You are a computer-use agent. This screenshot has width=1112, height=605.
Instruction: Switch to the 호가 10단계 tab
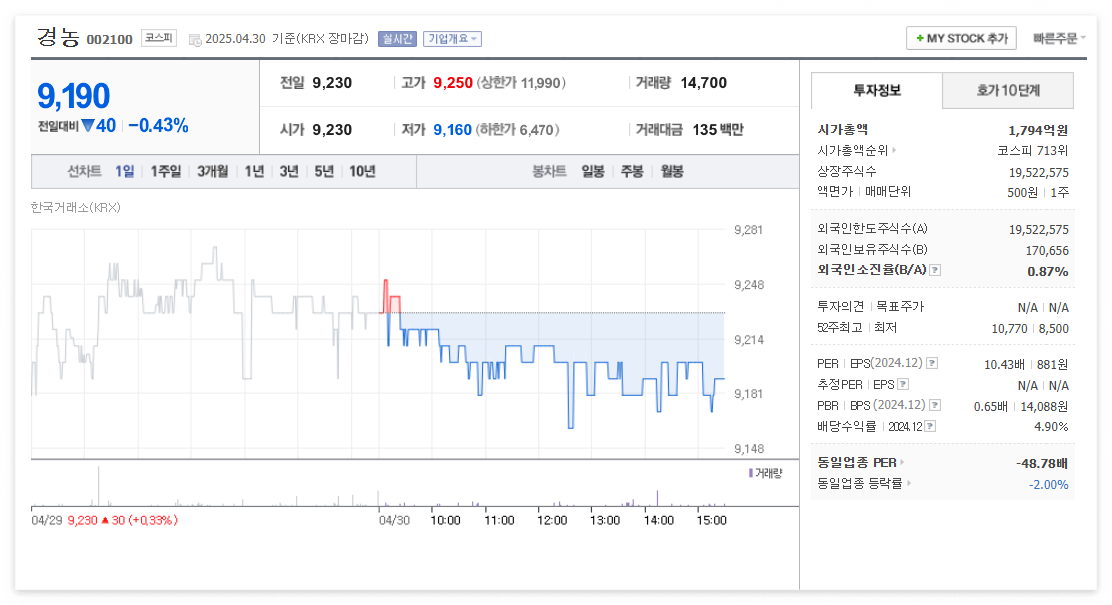(1007, 90)
